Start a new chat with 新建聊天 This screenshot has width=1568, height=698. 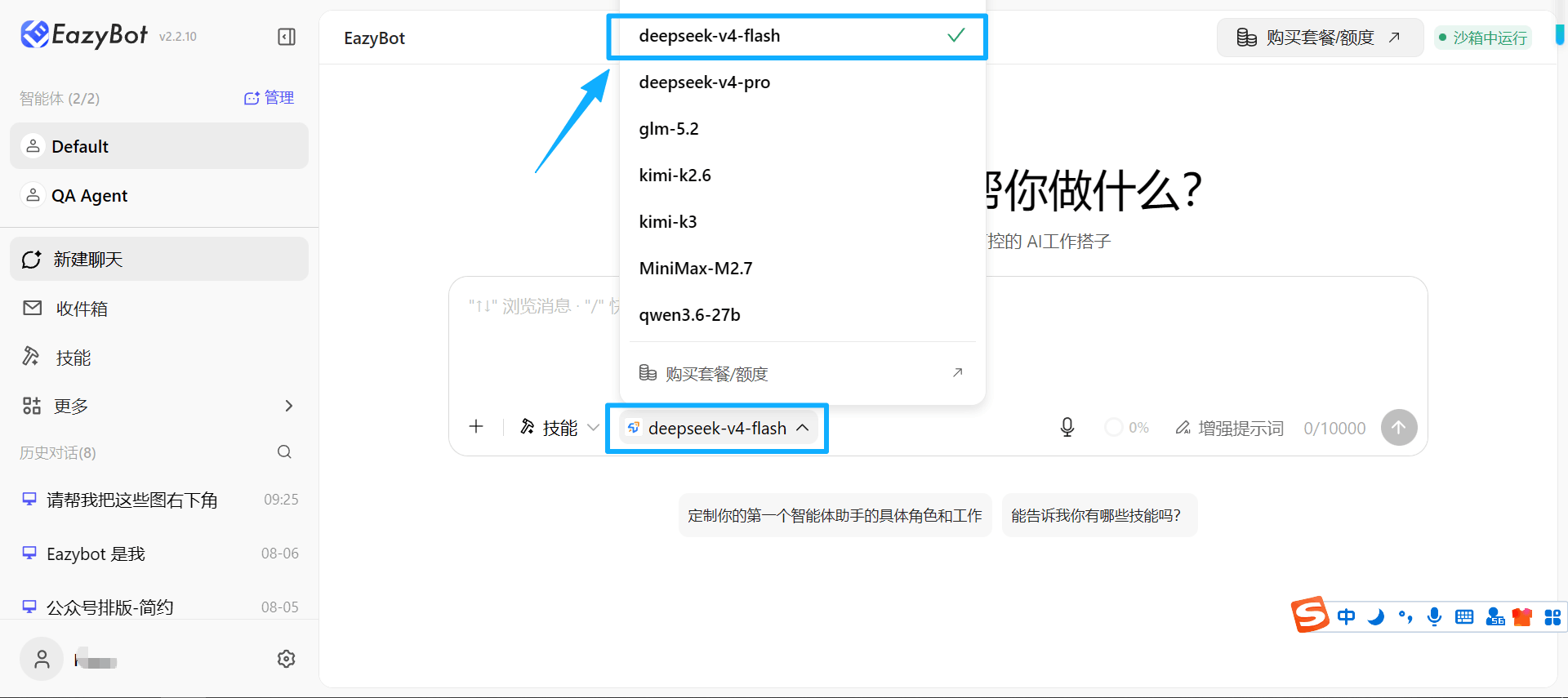tap(159, 259)
